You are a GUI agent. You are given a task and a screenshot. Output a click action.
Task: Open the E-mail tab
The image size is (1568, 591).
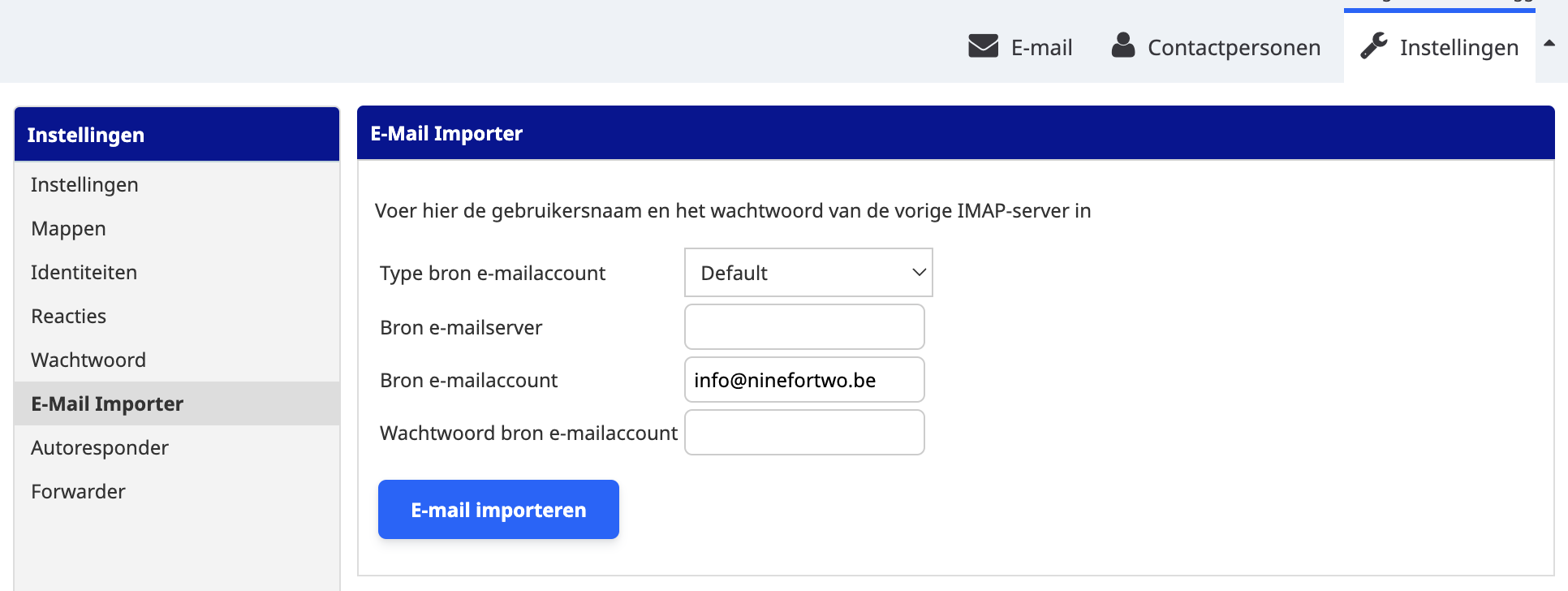click(1041, 48)
